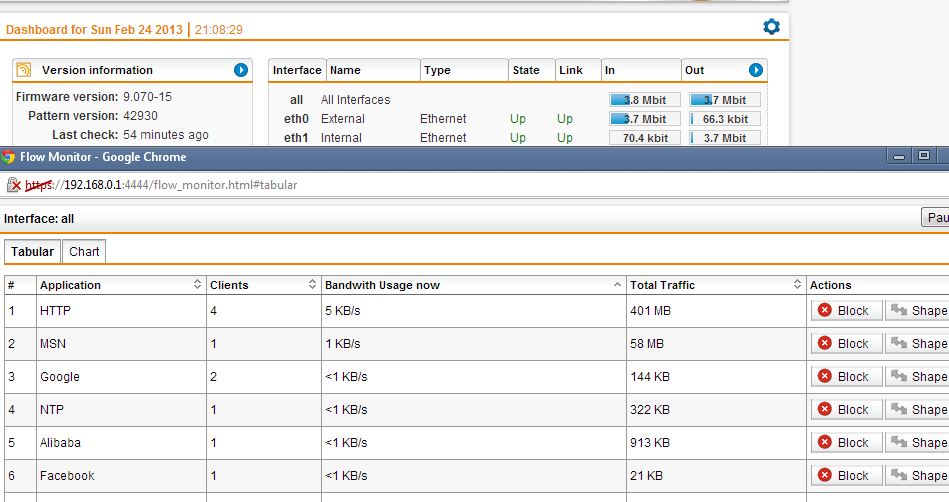Block the MSN application
The height and width of the screenshot is (502, 949).
click(846, 343)
